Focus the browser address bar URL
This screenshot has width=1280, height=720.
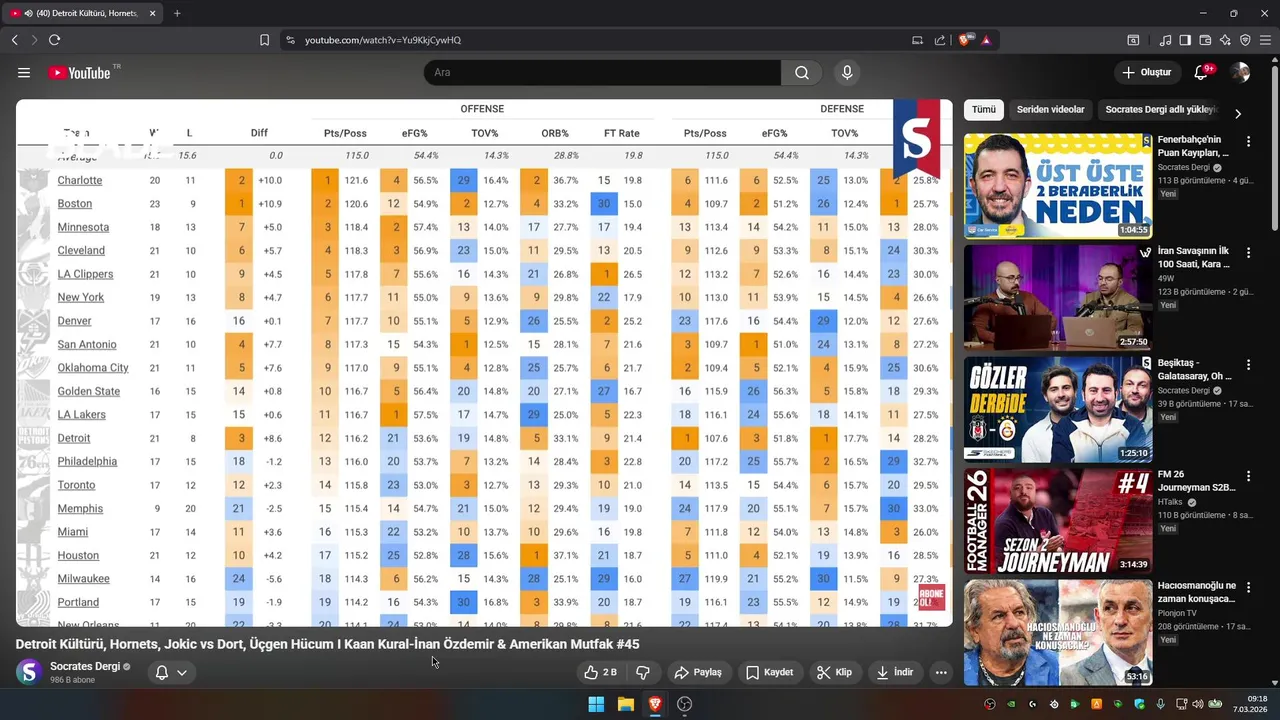382,40
